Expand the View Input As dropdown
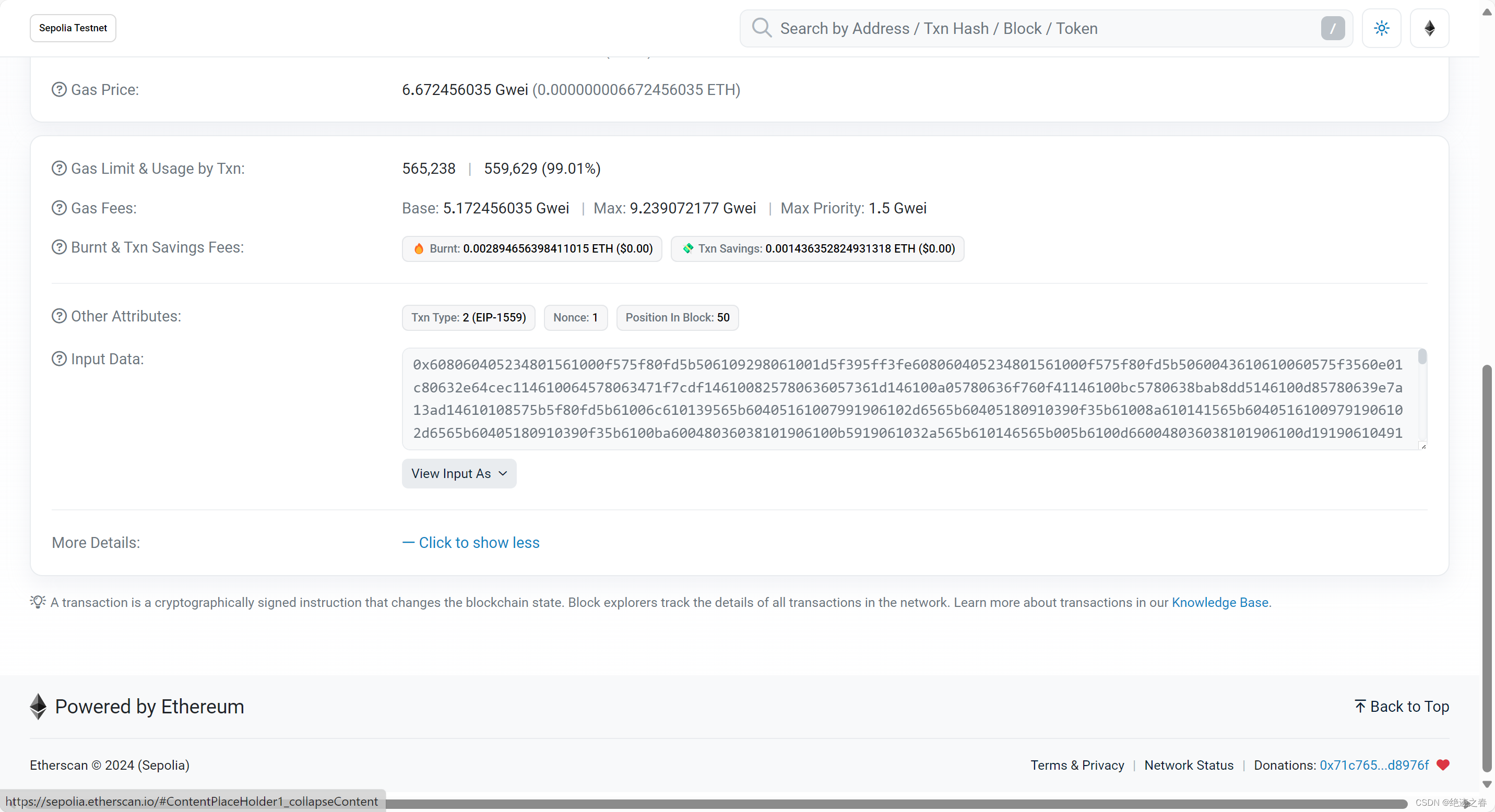 [x=459, y=473]
